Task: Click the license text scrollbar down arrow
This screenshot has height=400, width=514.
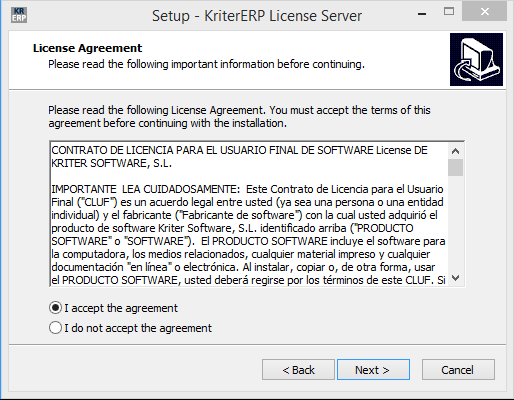Action: 455,278
